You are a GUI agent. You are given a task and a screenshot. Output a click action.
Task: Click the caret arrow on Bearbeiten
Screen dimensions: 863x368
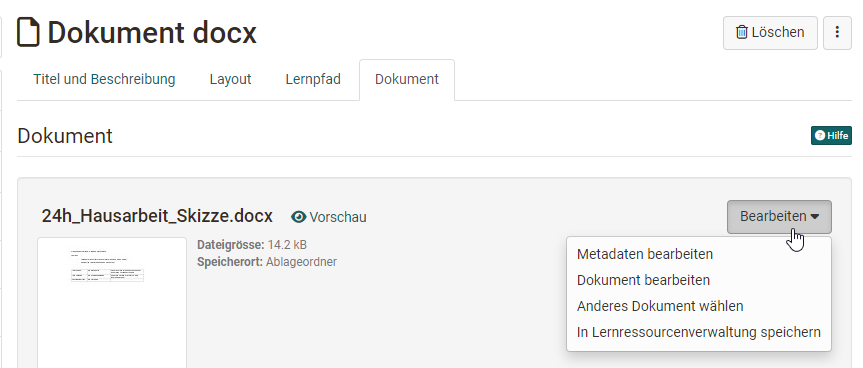[x=815, y=217]
